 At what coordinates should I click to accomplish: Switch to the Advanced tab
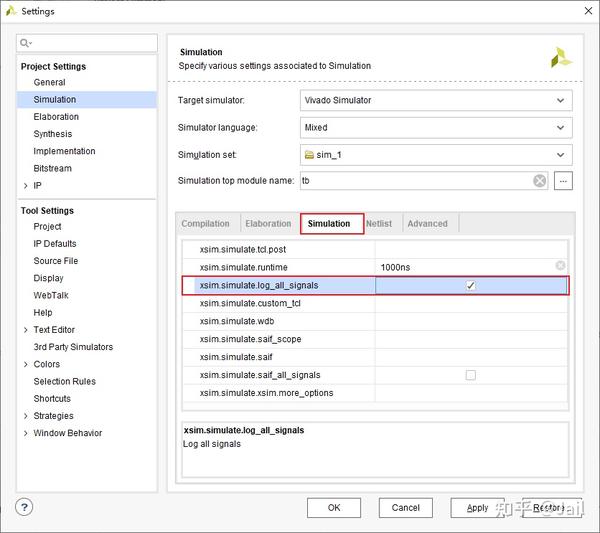[427, 223]
